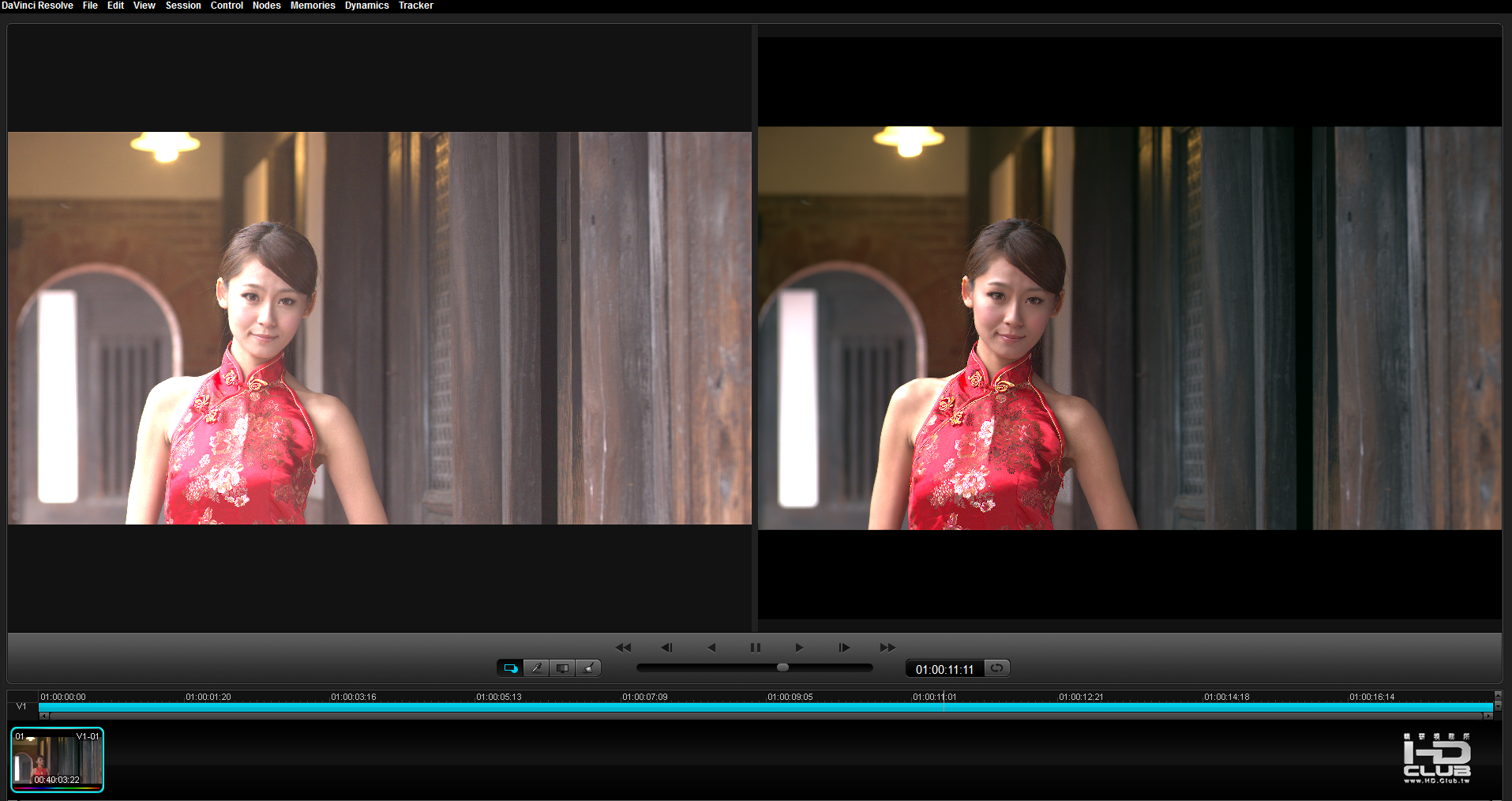Click timeline ruler at 01:00:09:05
This screenshot has height=801, width=1512.
(x=790, y=697)
